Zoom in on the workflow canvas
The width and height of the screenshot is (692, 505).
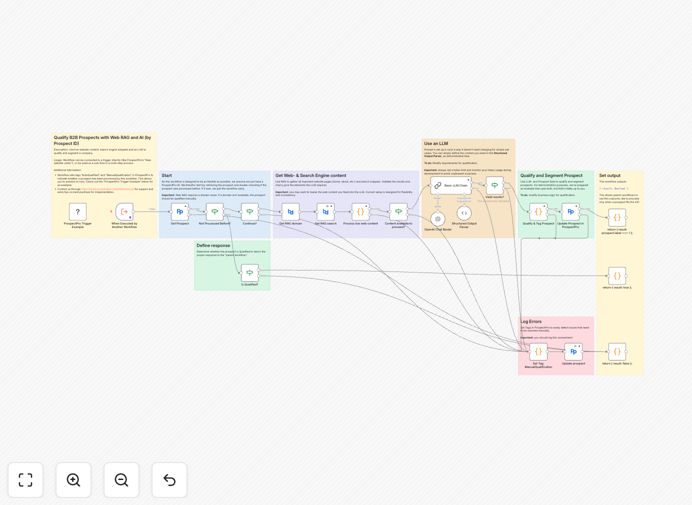coord(73,480)
